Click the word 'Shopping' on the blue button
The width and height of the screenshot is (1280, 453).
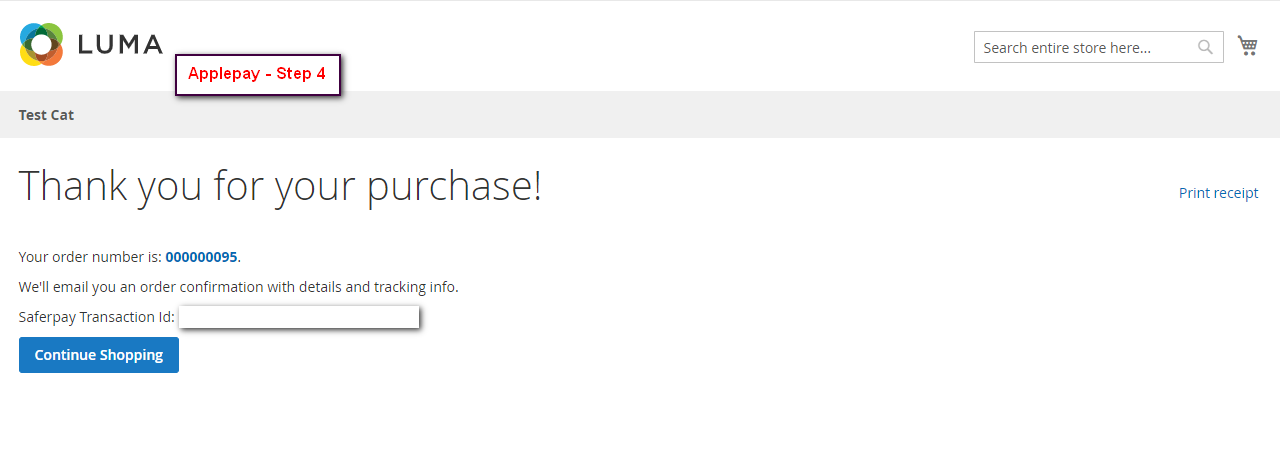click(130, 355)
